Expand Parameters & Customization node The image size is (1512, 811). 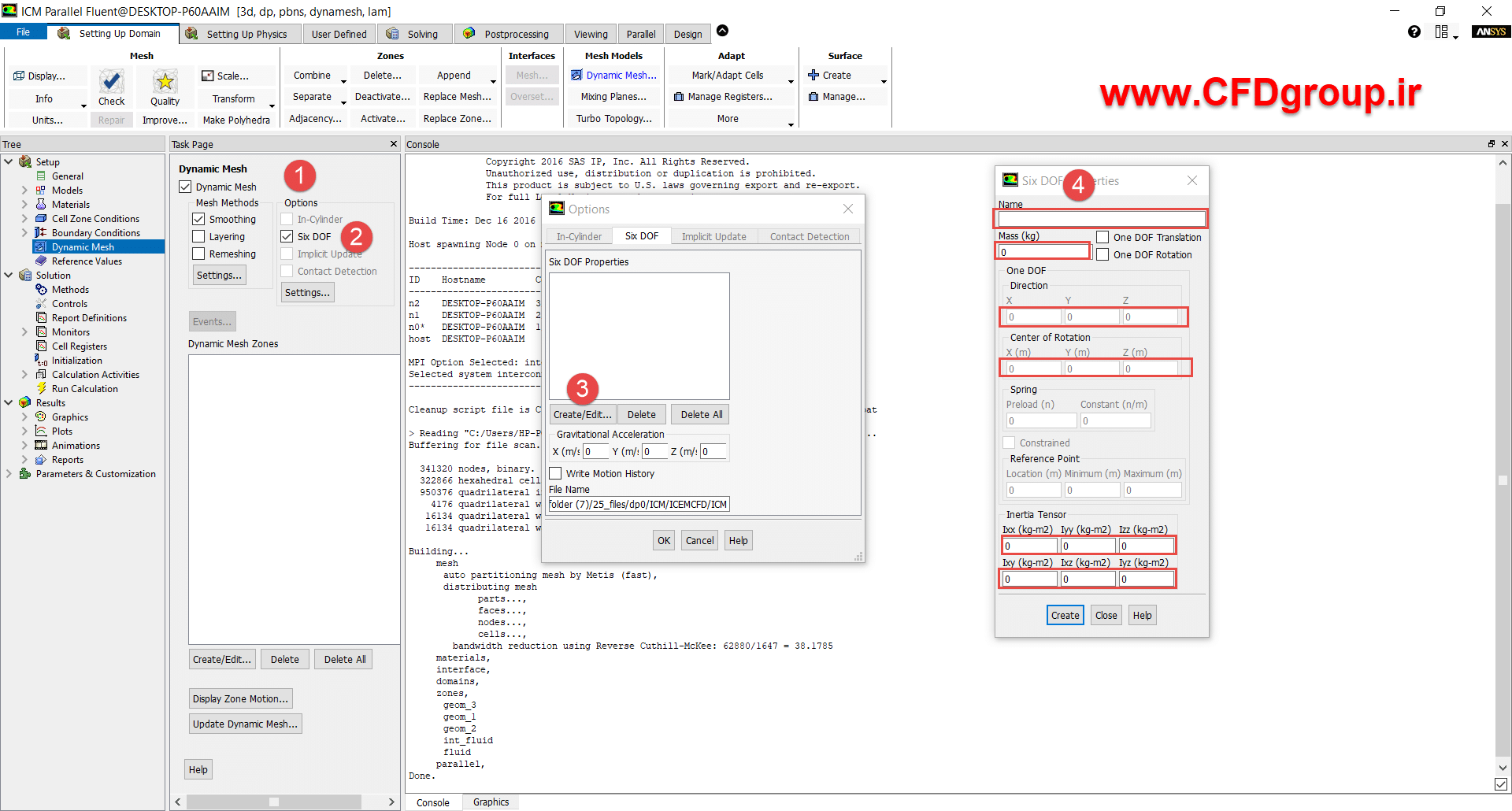coord(9,474)
